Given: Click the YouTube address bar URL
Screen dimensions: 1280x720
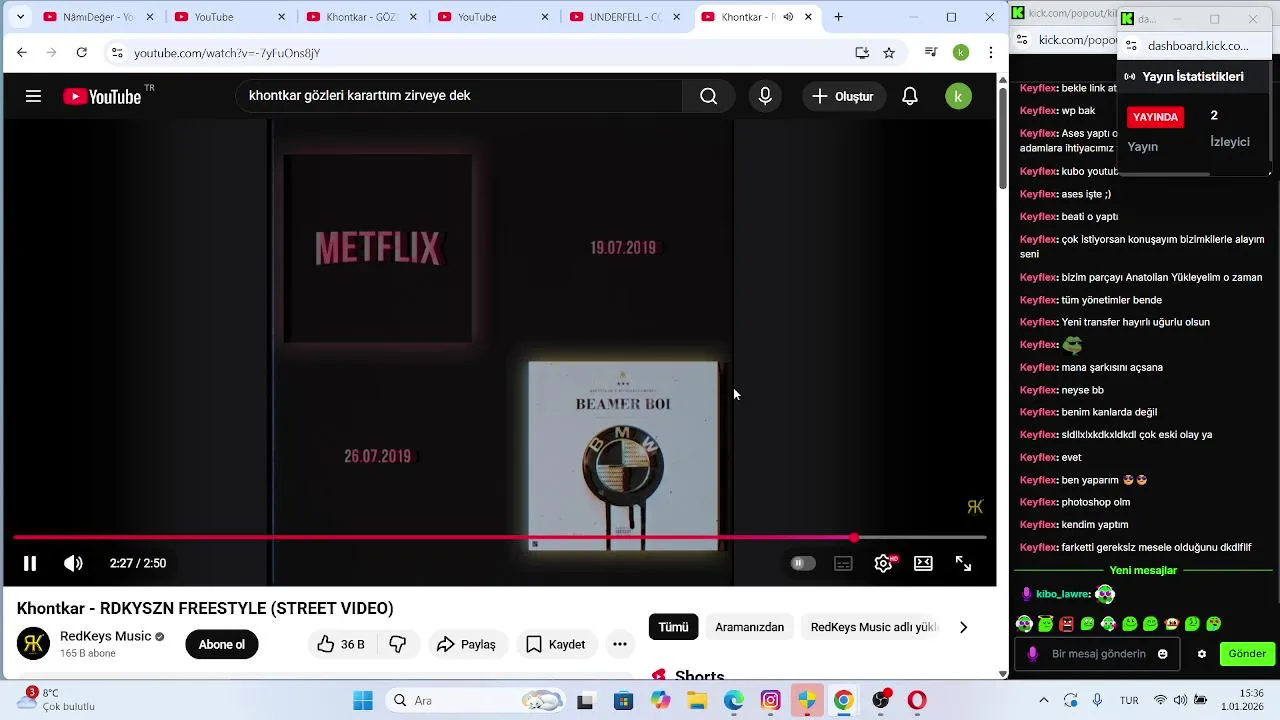Looking at the screenshot, I should pyautogui.click(x=227, y=53).
